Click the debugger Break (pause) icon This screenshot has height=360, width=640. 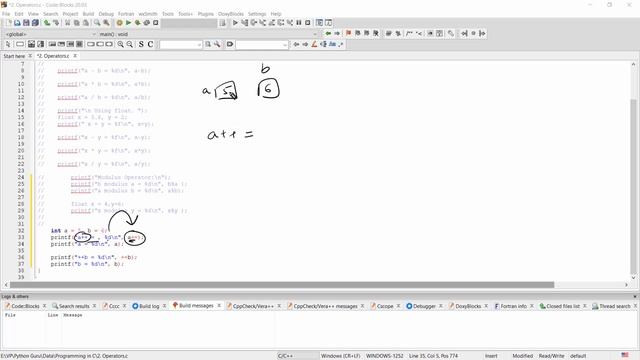tap(299, 23)
